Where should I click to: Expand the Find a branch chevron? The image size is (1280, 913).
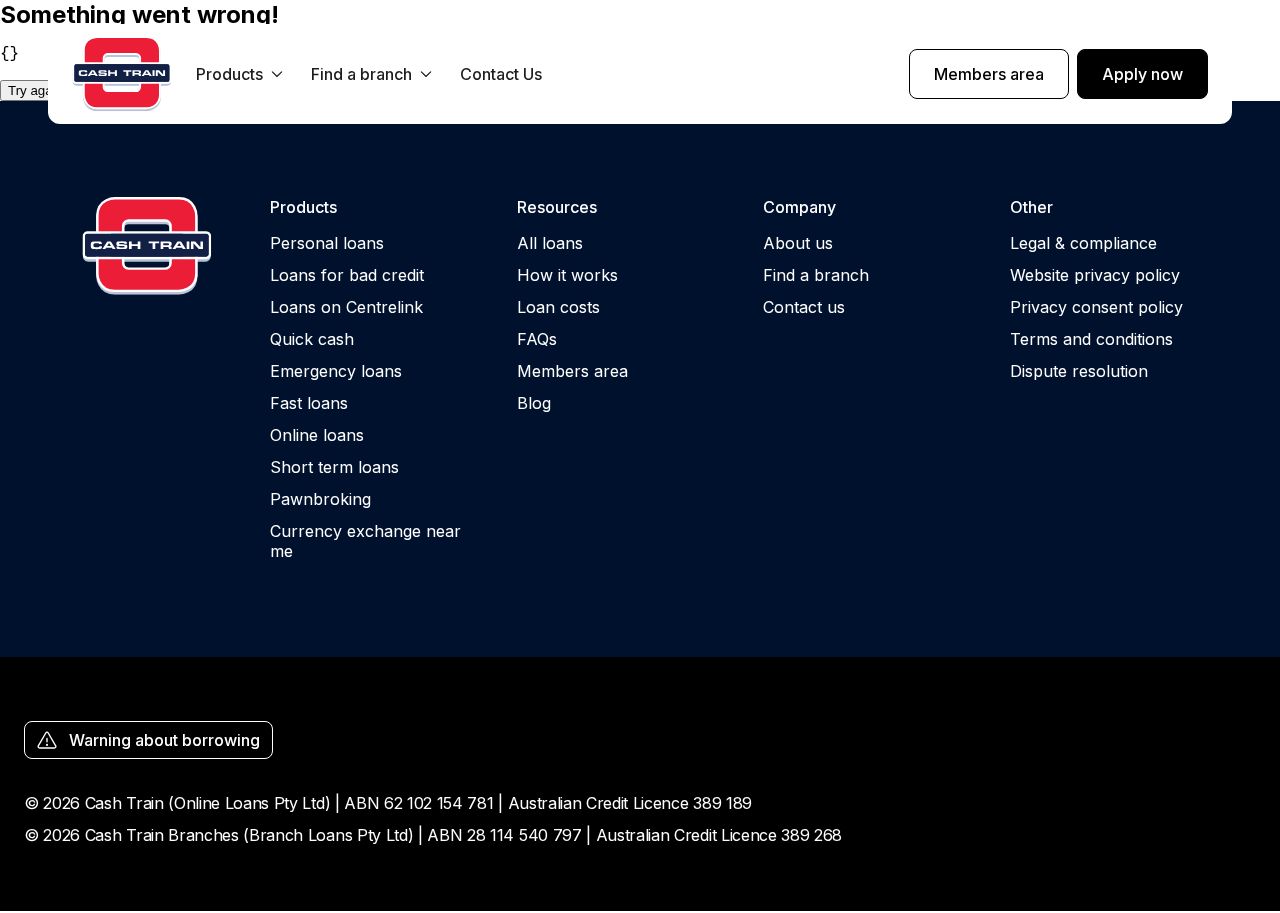426,74
